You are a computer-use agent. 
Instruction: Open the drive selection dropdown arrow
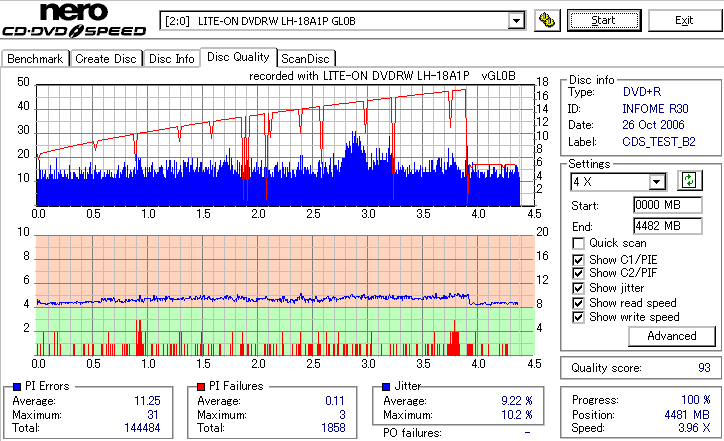516,21
